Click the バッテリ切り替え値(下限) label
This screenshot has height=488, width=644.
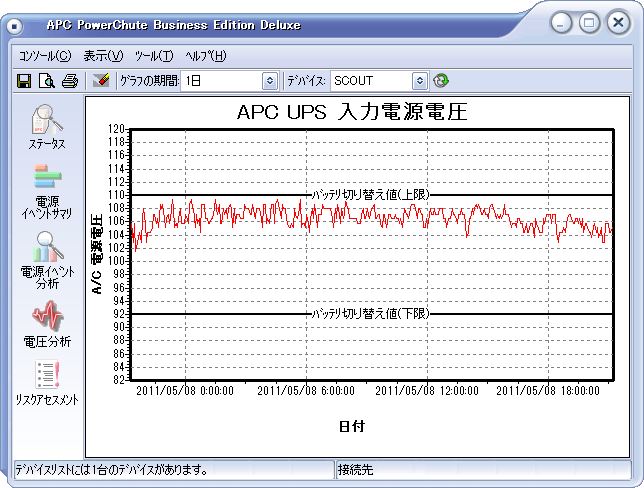(370, 314)
